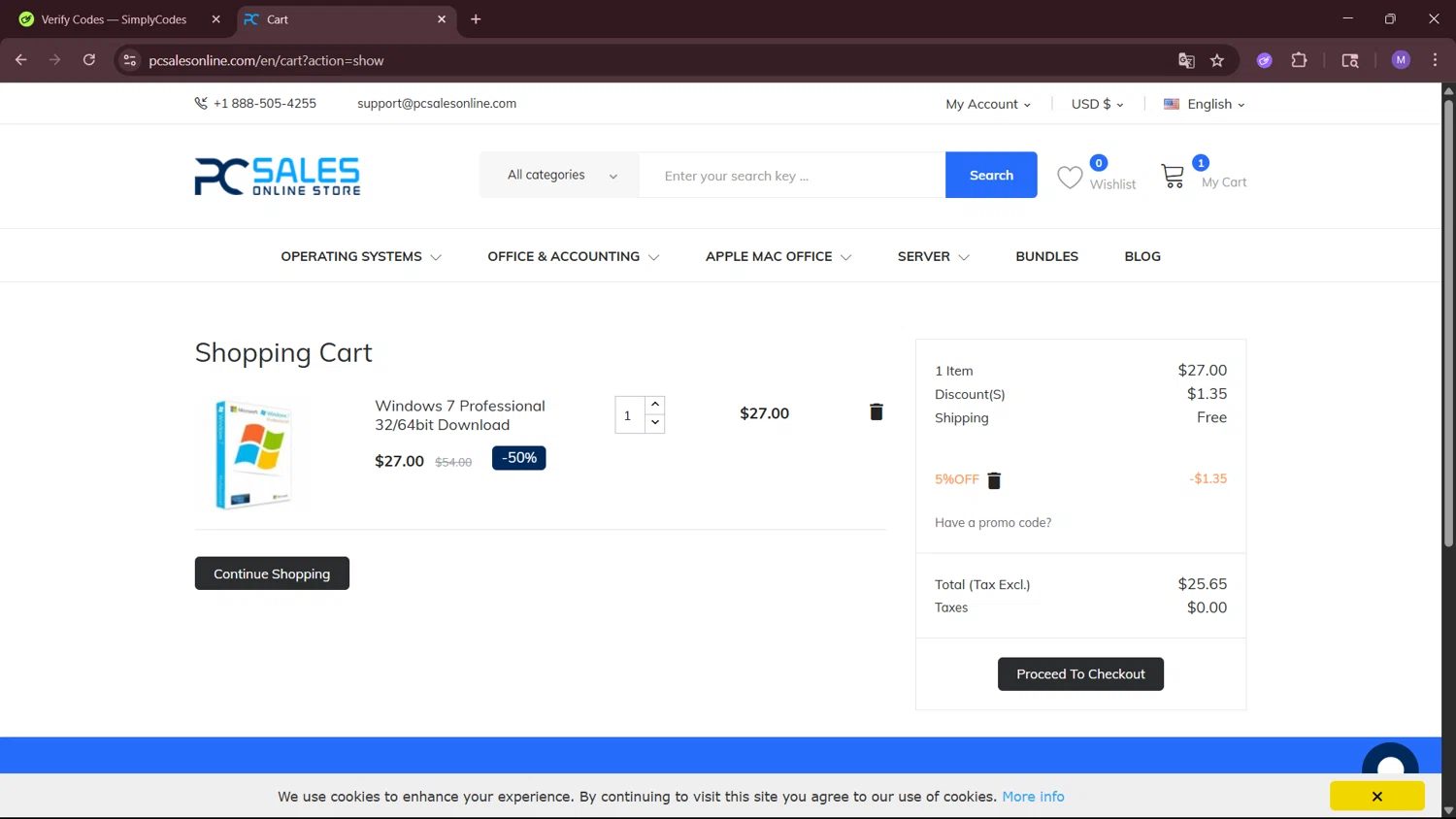
Task: Open the browser extensions puzzle icon
Action: [1299, 60]
